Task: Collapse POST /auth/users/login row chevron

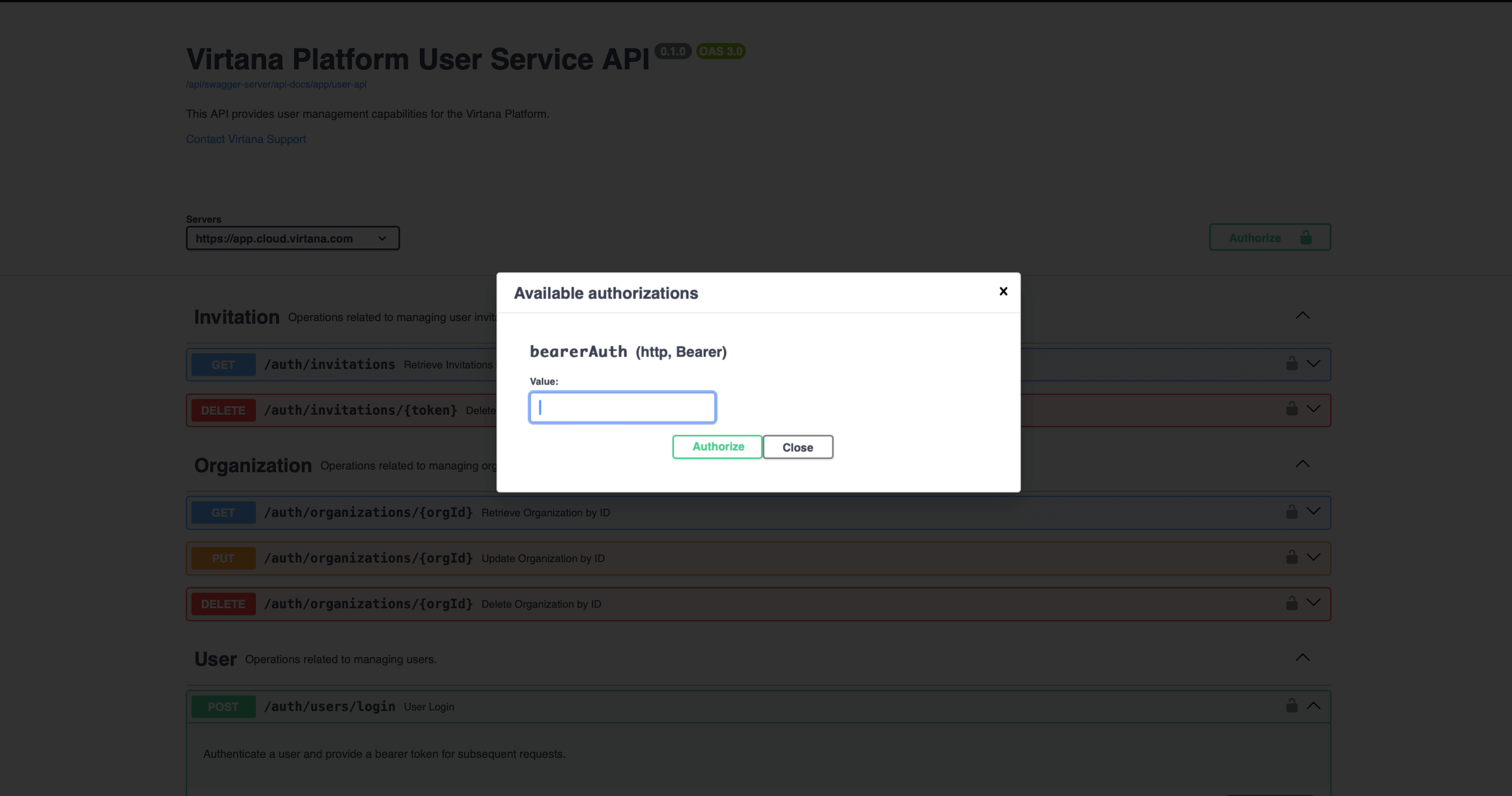Action: point(1314,706)
